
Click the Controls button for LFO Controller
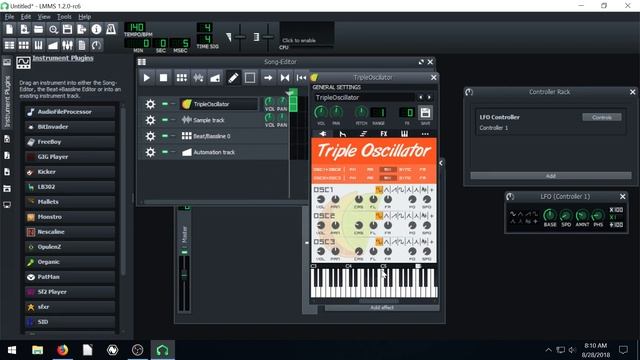pos(602,117)
